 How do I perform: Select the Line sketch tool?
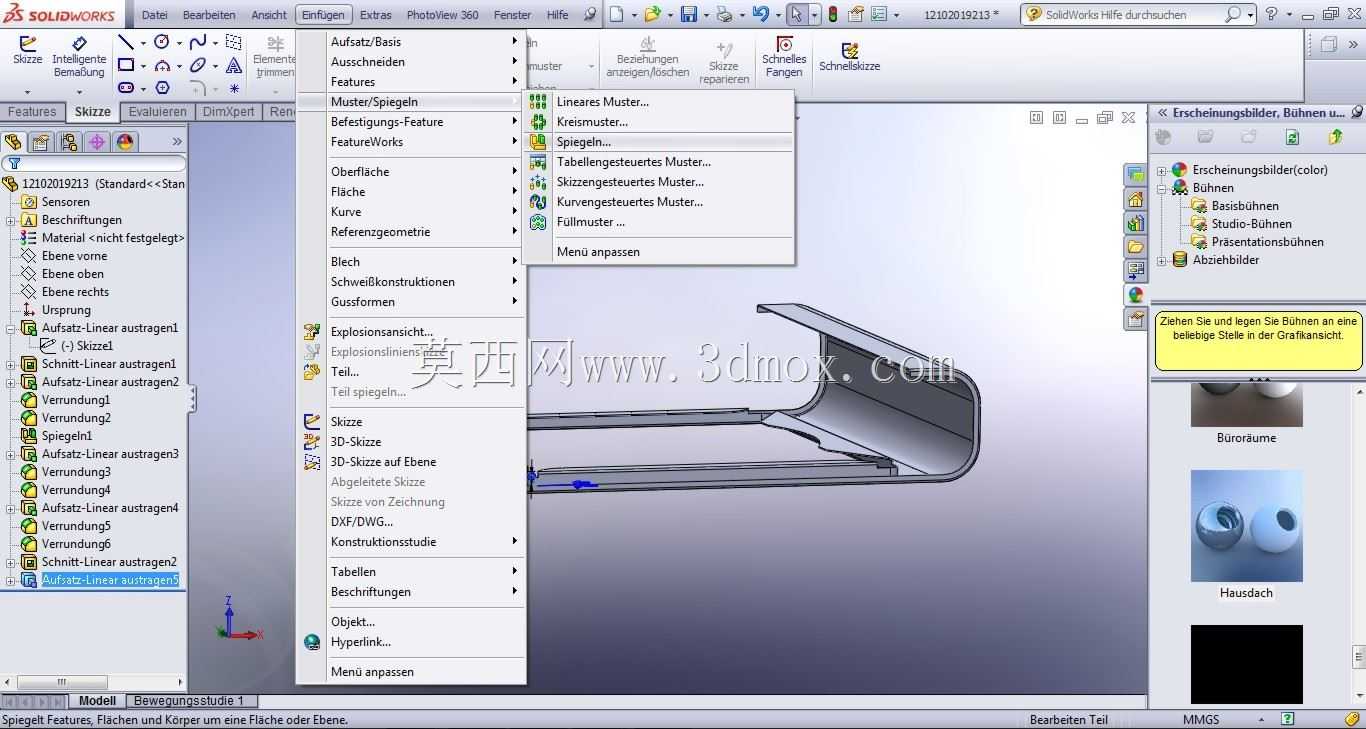pyautogui.click(x=126, y=42)
